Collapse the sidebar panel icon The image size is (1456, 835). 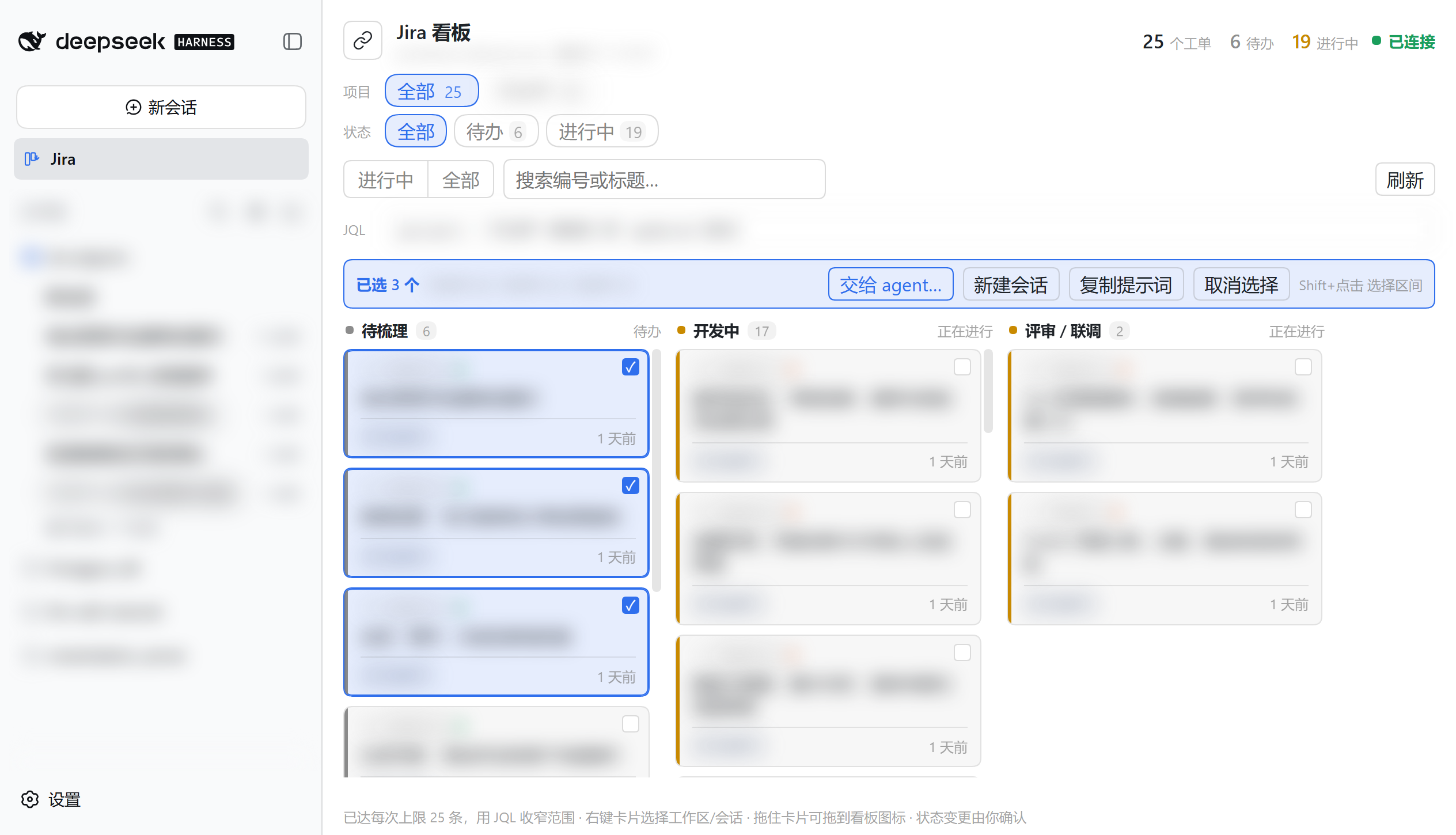pyautogui.click(x=293, y=41)
